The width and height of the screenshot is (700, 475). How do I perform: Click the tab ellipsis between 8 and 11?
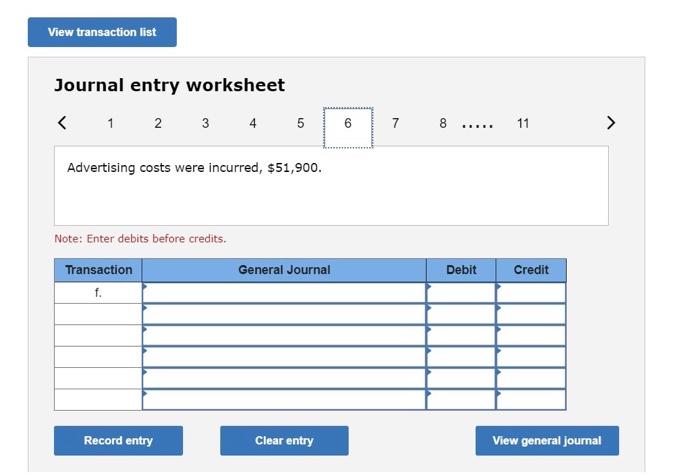pos(477,127)
